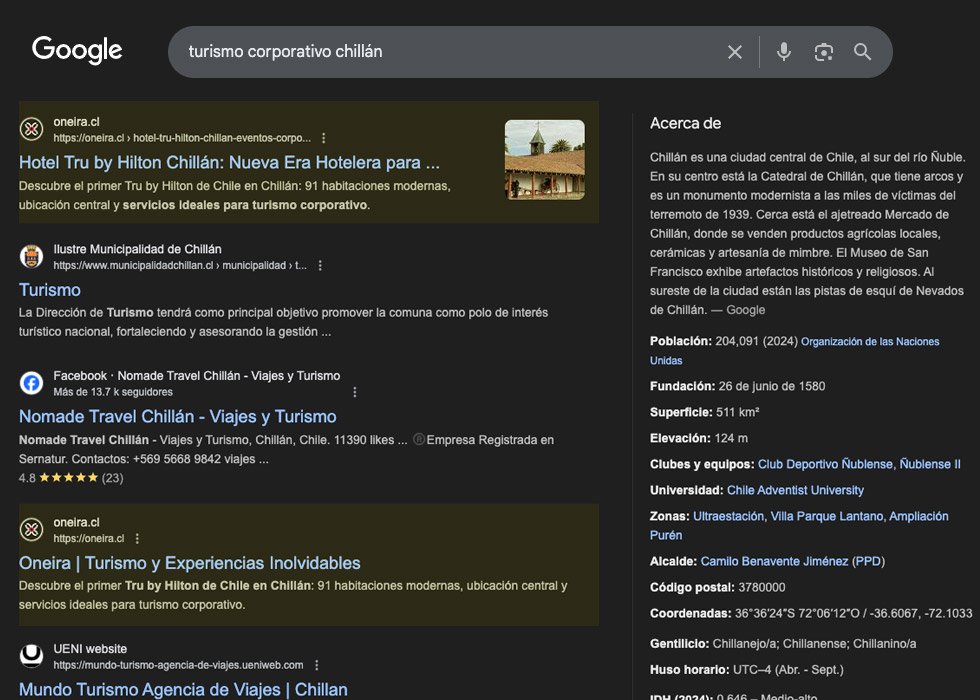The height and width of the screenshot is (700, 980).
Task: Open the Turismo municipal result link
Action: pos(50,290)
